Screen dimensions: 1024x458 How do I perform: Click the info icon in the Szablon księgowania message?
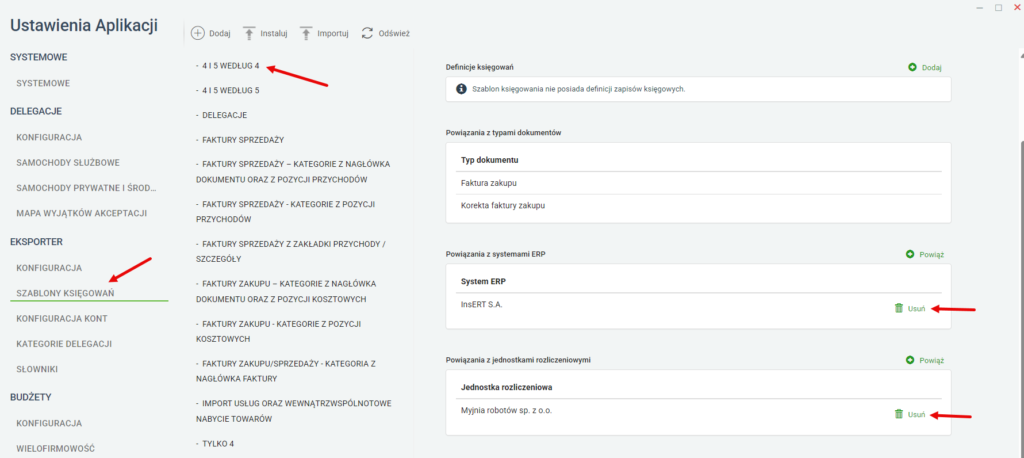[x=461, y=89]
